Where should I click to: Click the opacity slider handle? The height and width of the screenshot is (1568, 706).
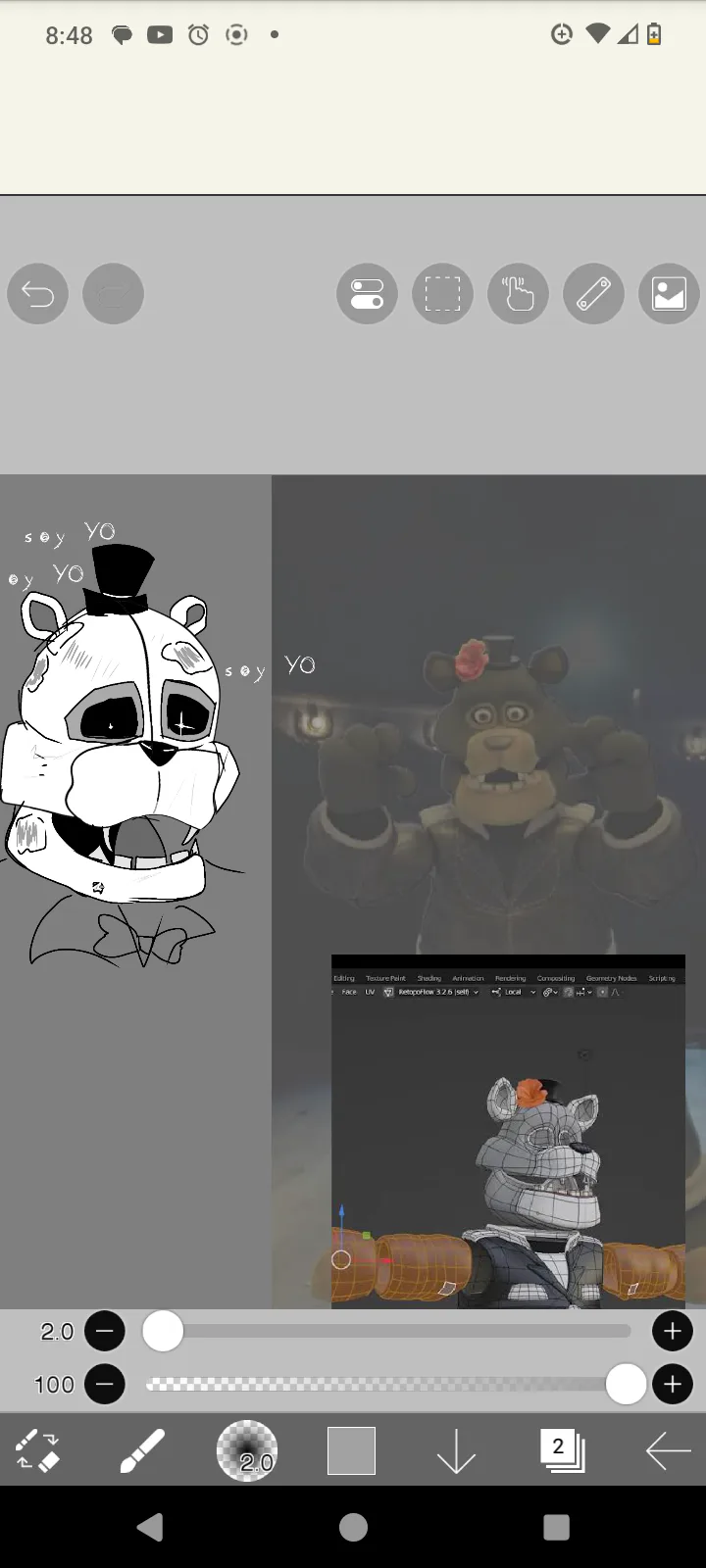(626, 1384)
